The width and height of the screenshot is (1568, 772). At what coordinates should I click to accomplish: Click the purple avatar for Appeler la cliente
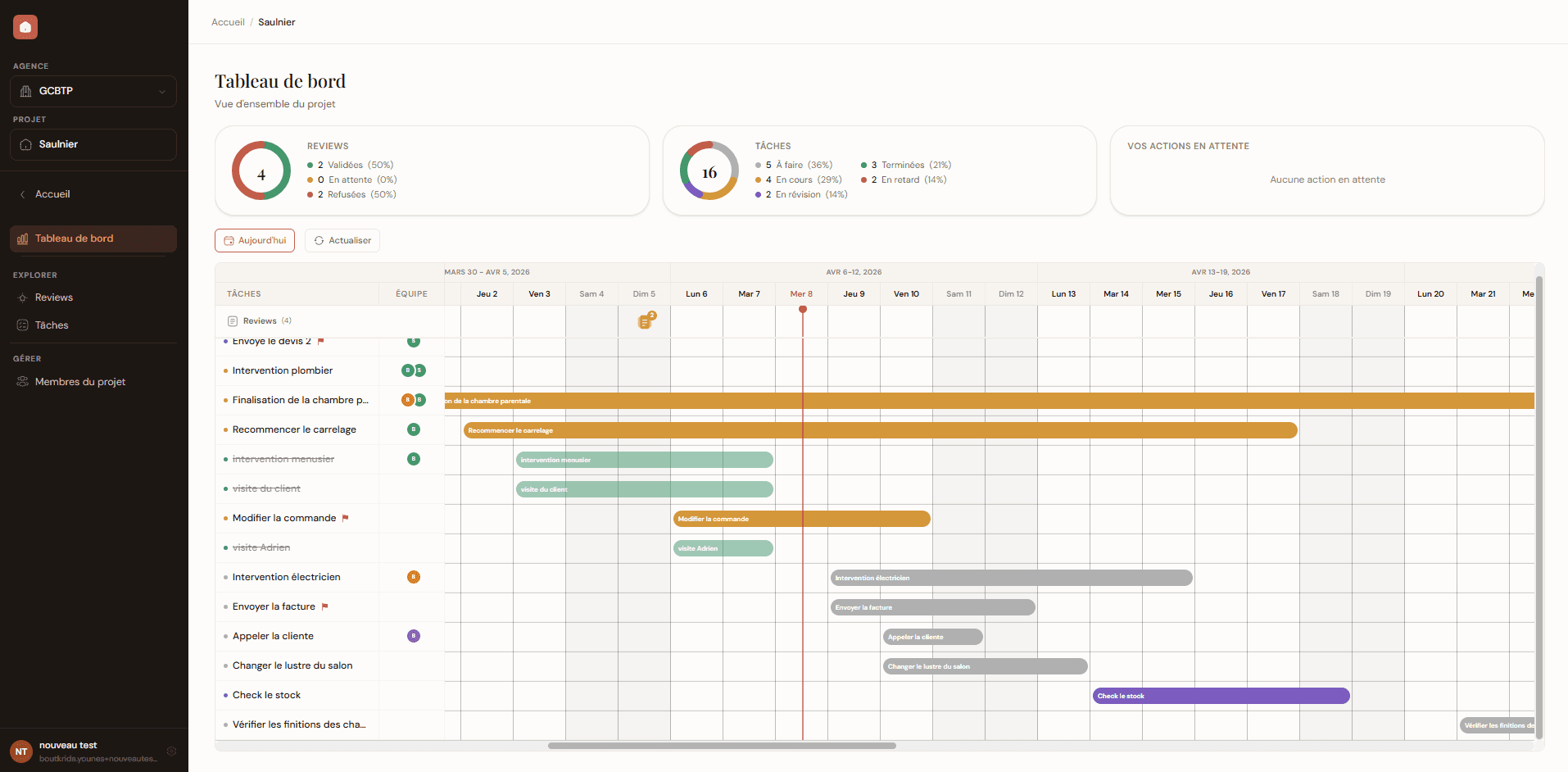[414, 636]
